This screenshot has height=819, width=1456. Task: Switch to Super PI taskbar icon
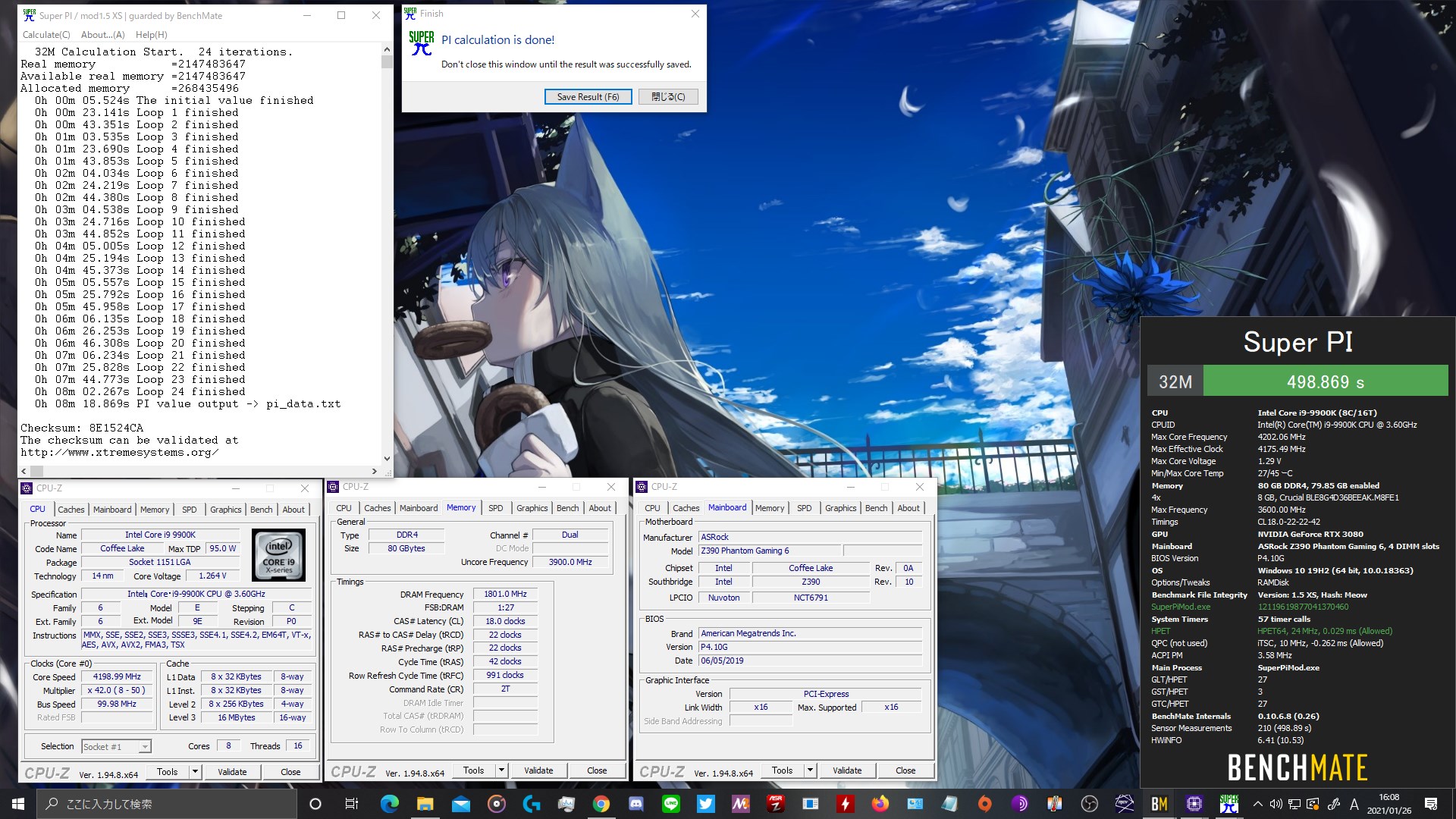coord(1228,804)
